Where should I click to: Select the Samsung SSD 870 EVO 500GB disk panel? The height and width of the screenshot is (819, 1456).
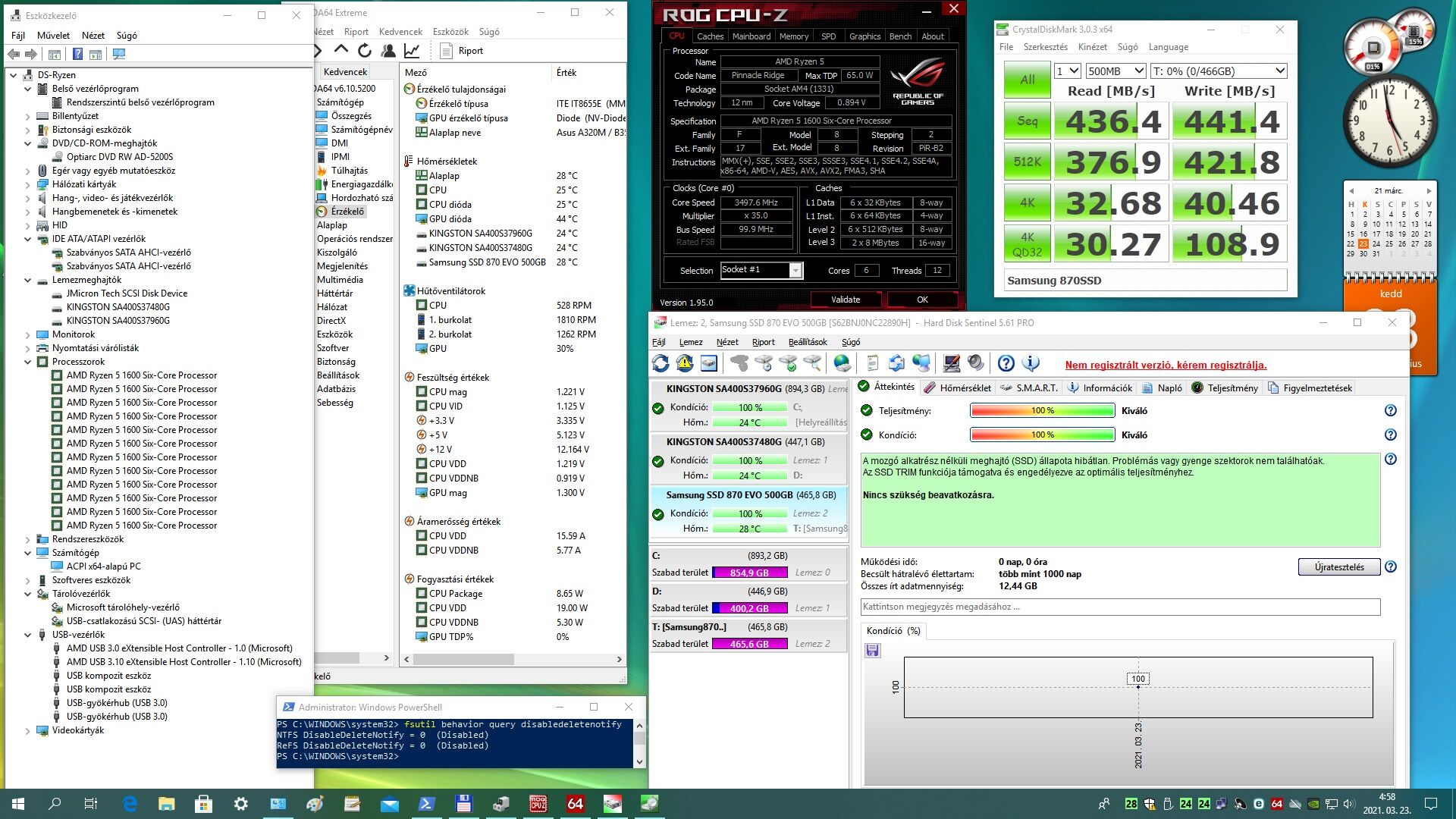(x=749, y=512)
